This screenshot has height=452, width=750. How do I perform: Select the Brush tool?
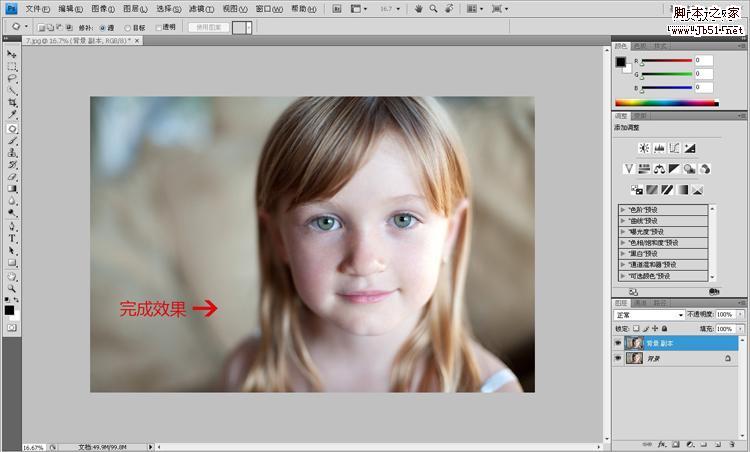11,141
